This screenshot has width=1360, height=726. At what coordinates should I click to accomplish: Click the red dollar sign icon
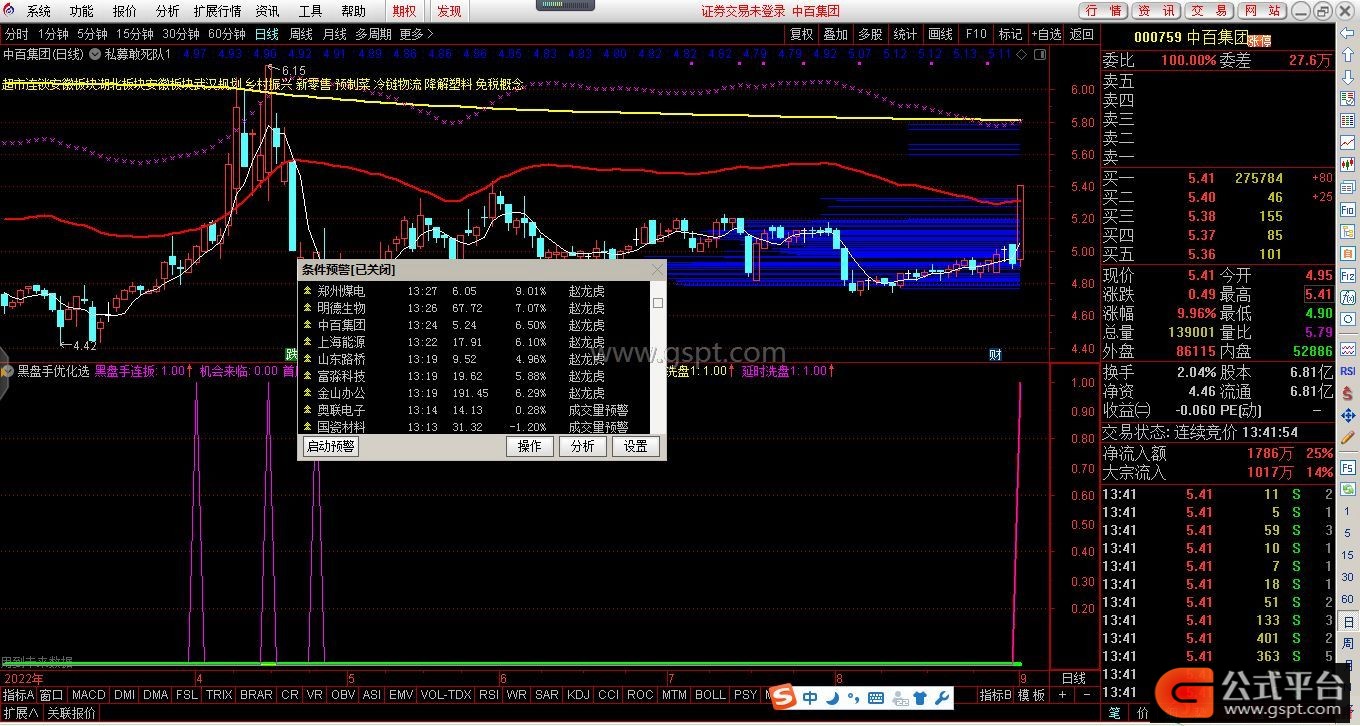click(1348, 393)
